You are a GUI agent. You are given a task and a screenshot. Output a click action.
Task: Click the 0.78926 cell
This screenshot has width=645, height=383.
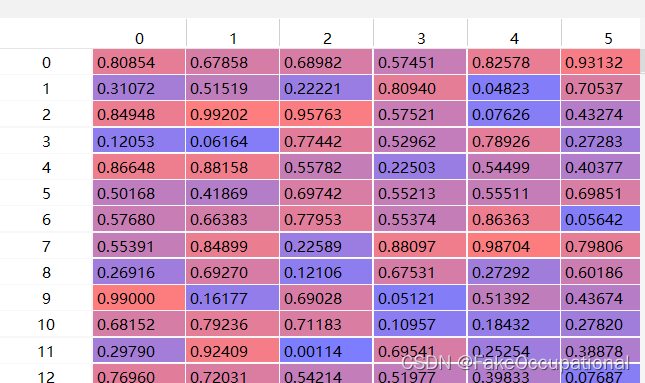click(x=514, y=141)
